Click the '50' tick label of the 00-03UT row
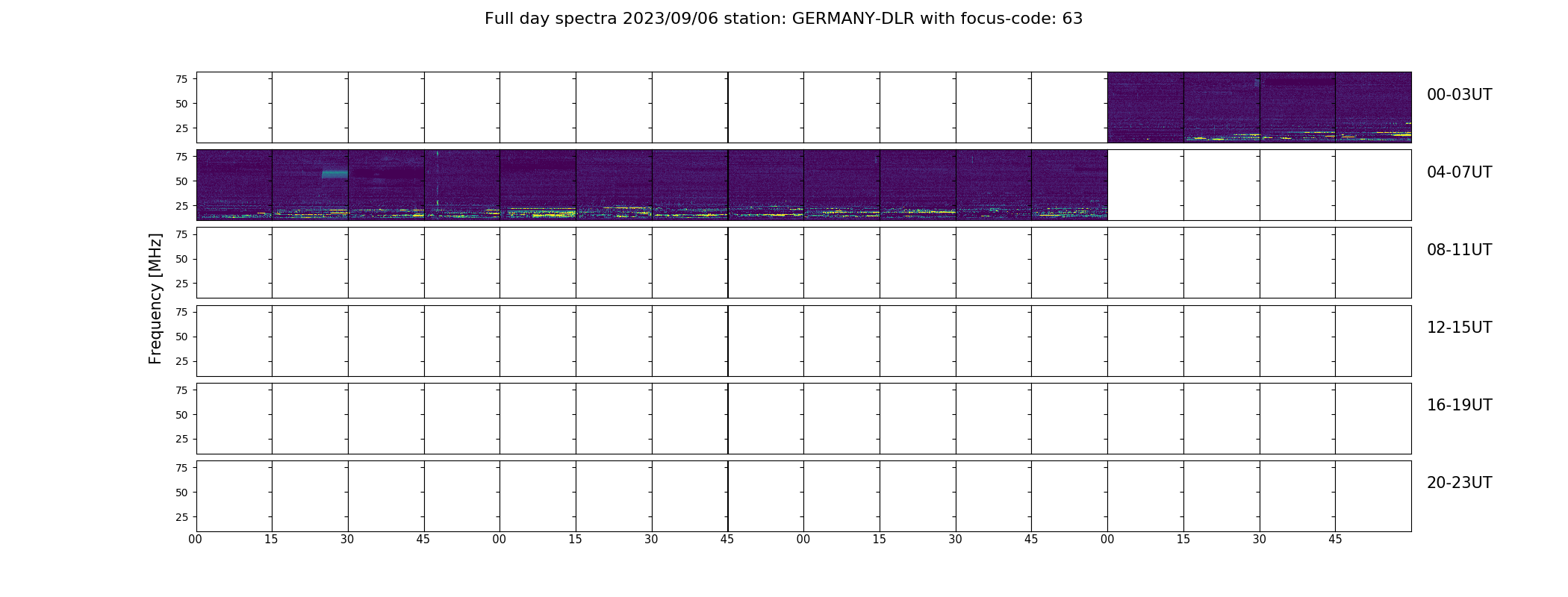Image resolution: width=1568 pixels, height=597 pixels. click(x=181, y=104)
